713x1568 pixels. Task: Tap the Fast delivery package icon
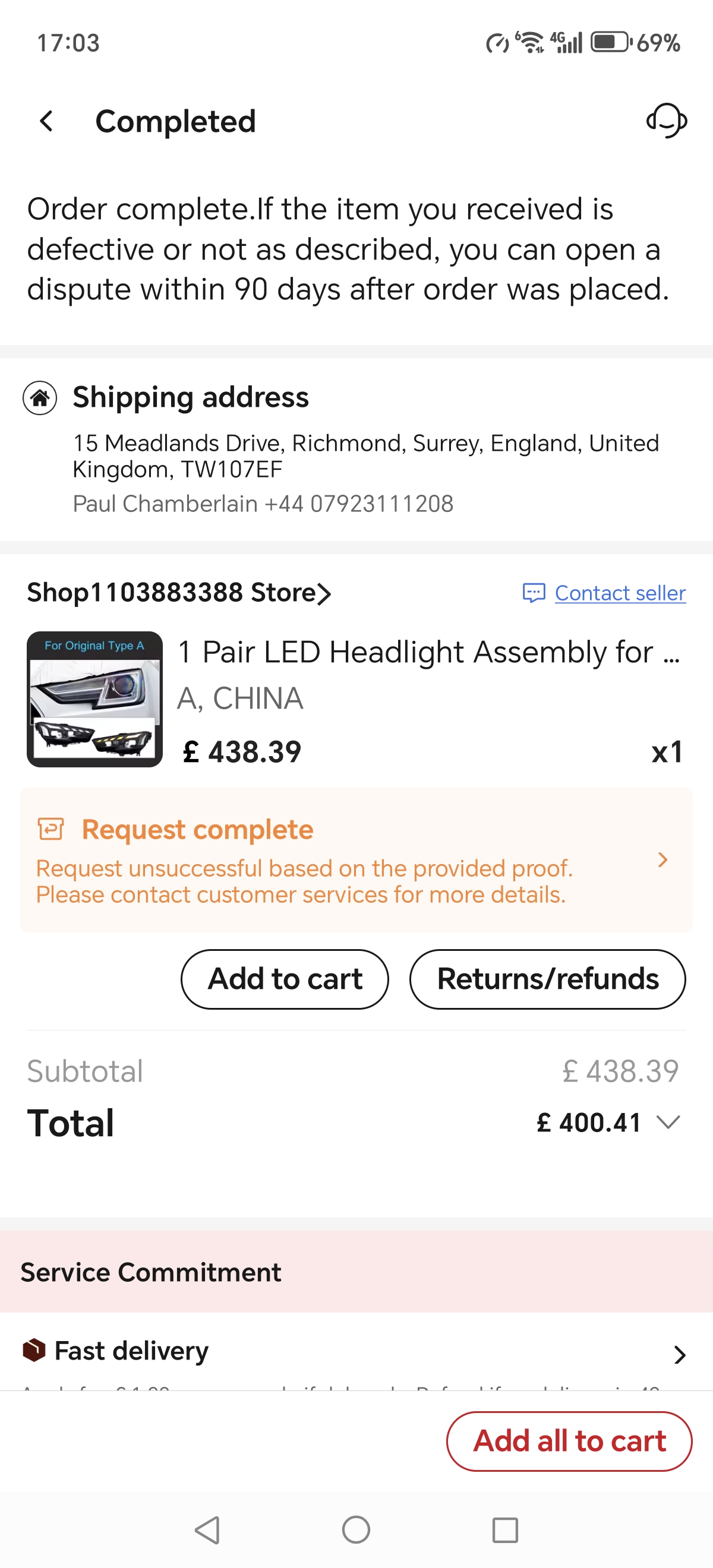pos(34,1350)
